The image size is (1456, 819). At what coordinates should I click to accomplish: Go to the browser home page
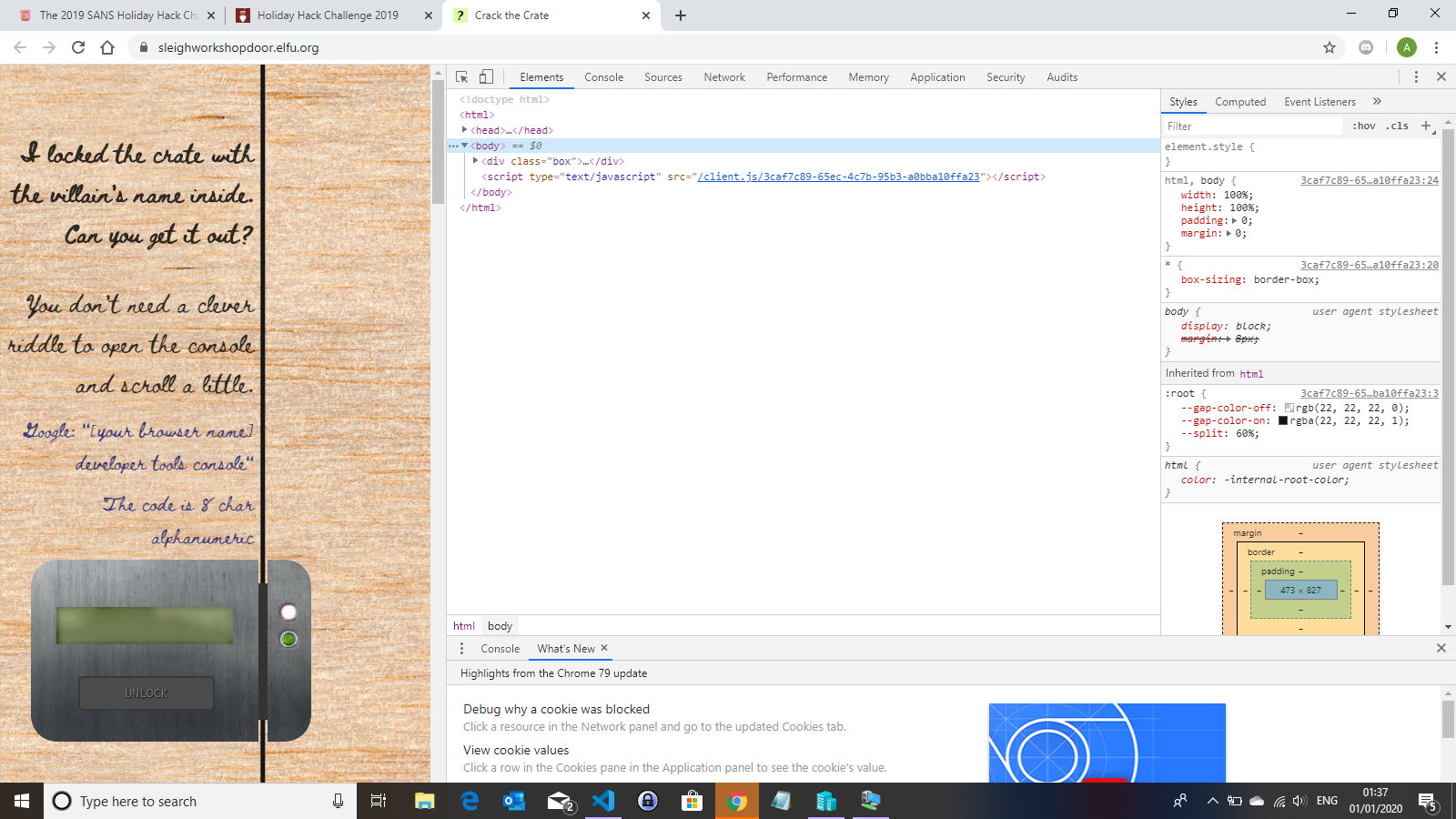pyautogui.click(x=107, y=47)
